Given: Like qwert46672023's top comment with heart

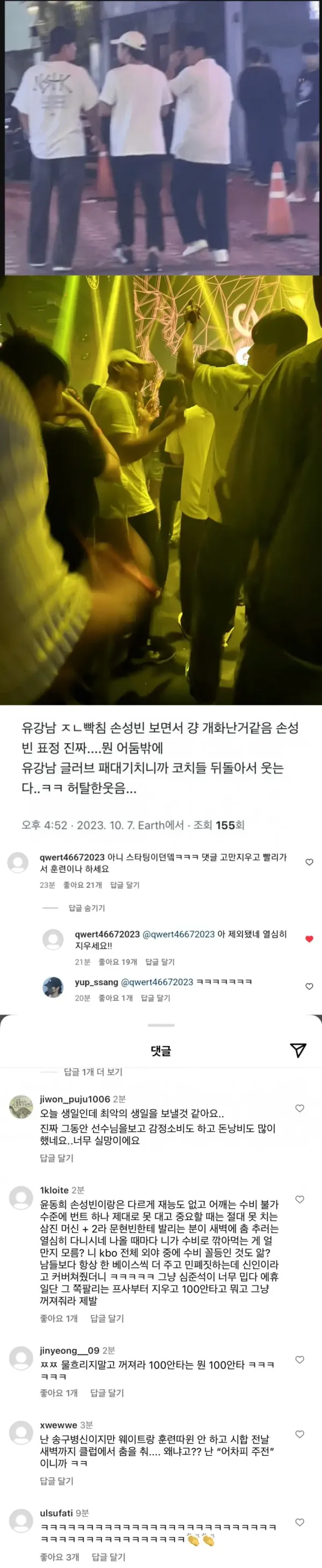Looking at the screenshot, I should point(309,863).
